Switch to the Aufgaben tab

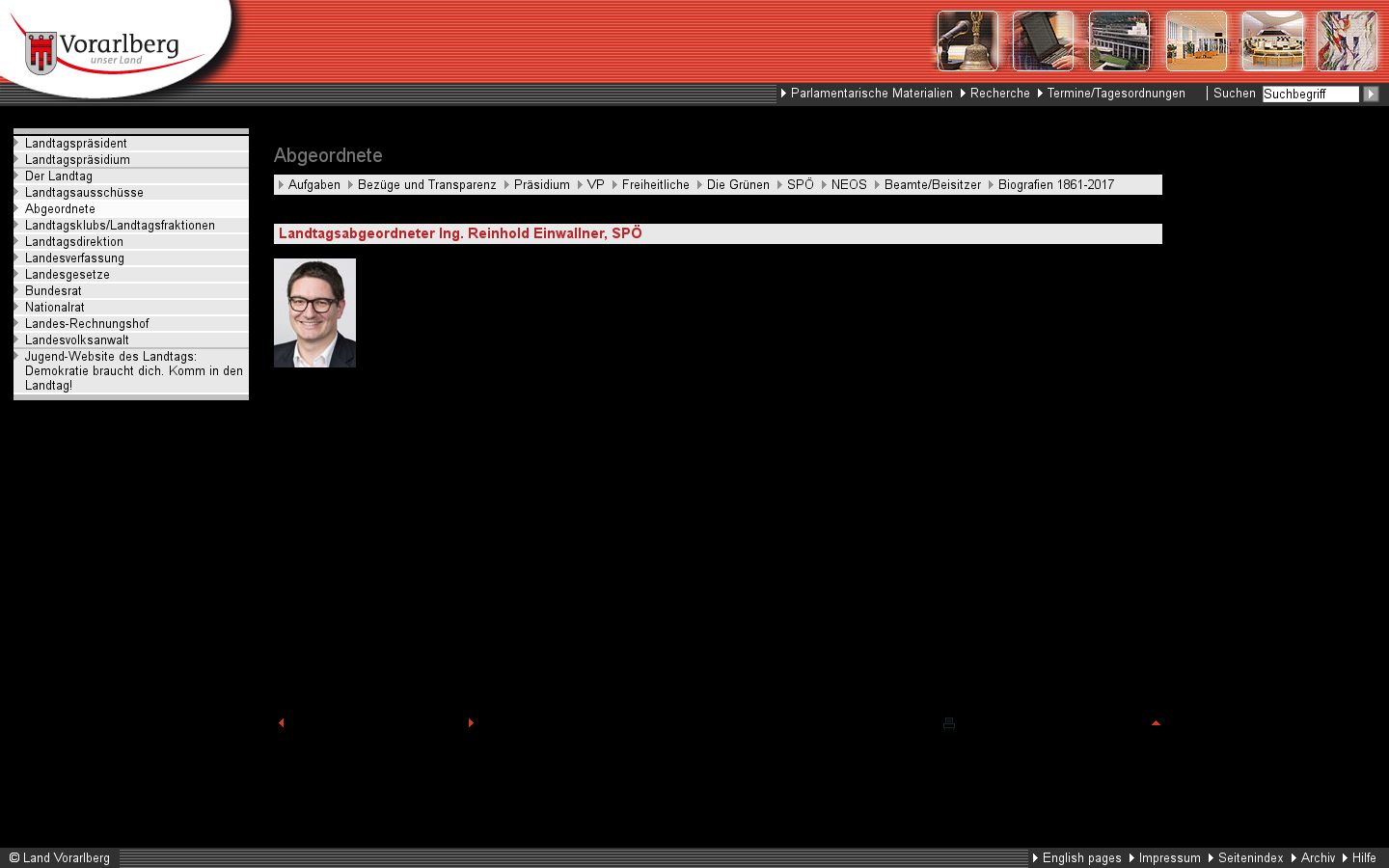point(314,185)
